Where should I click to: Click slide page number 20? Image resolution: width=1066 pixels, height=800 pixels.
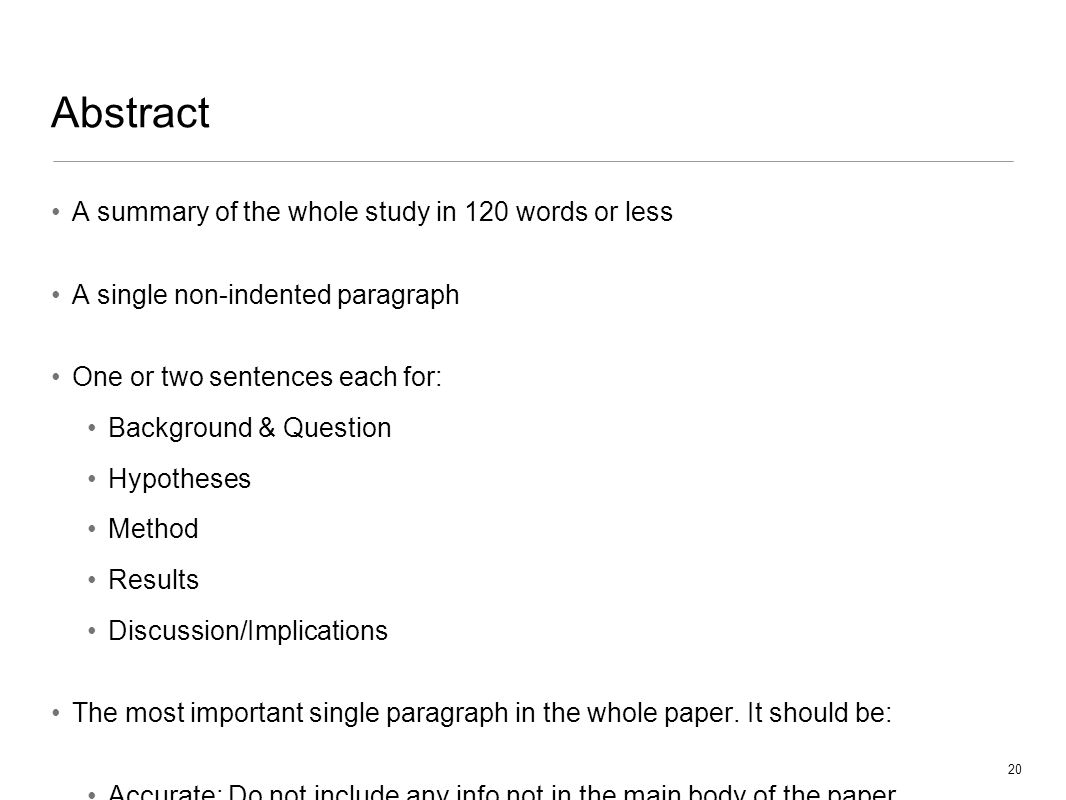[1014, 769]
